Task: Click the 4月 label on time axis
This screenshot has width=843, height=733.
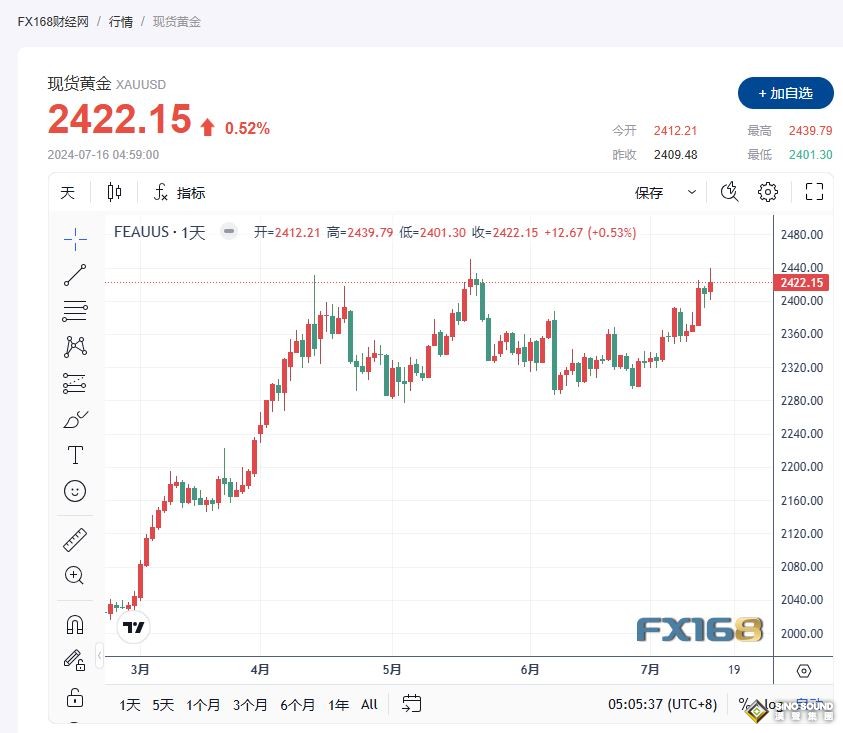Action: (x=260, y=670)
